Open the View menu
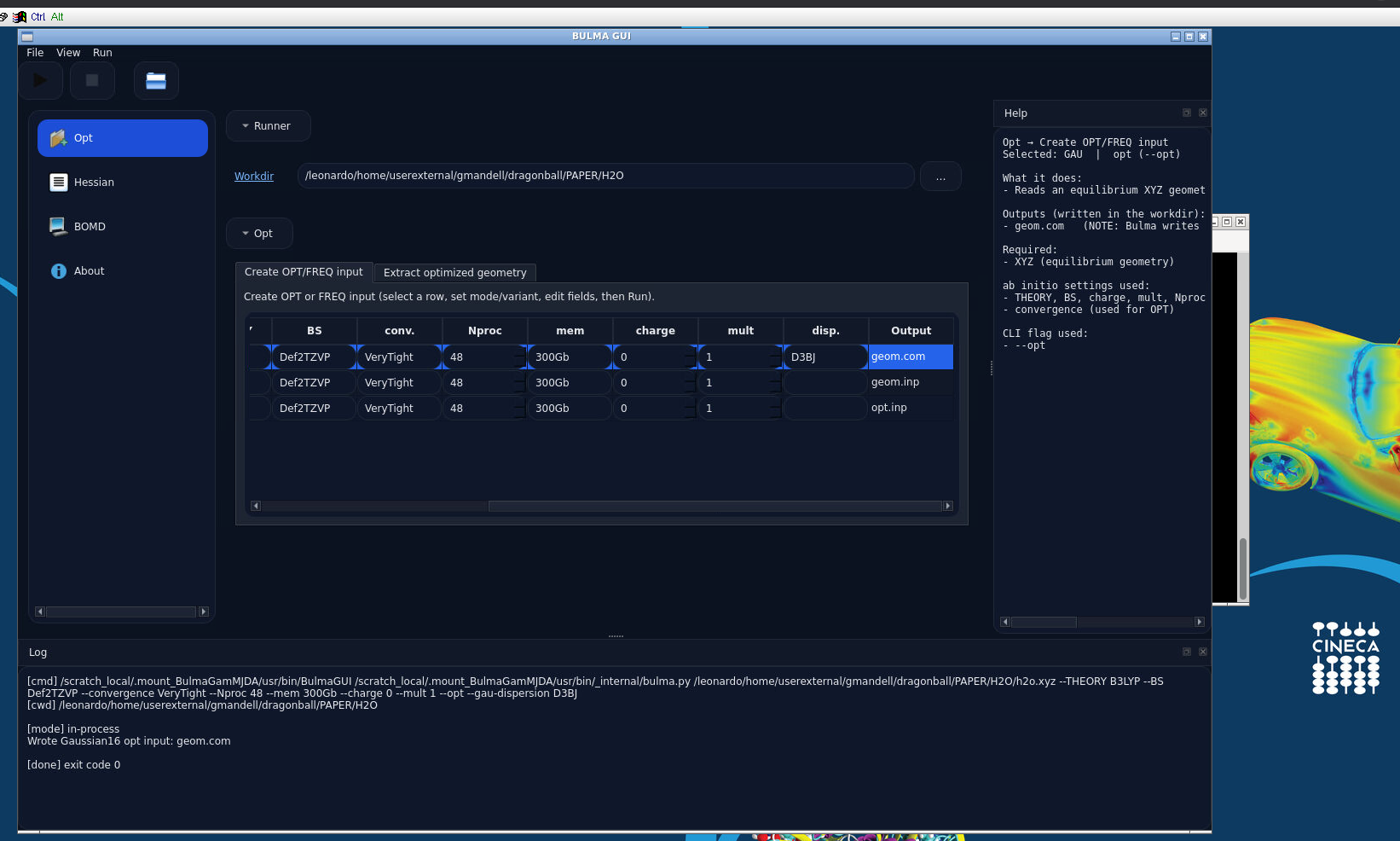This screenshot has width=1400, height=841. click(68, 53)
